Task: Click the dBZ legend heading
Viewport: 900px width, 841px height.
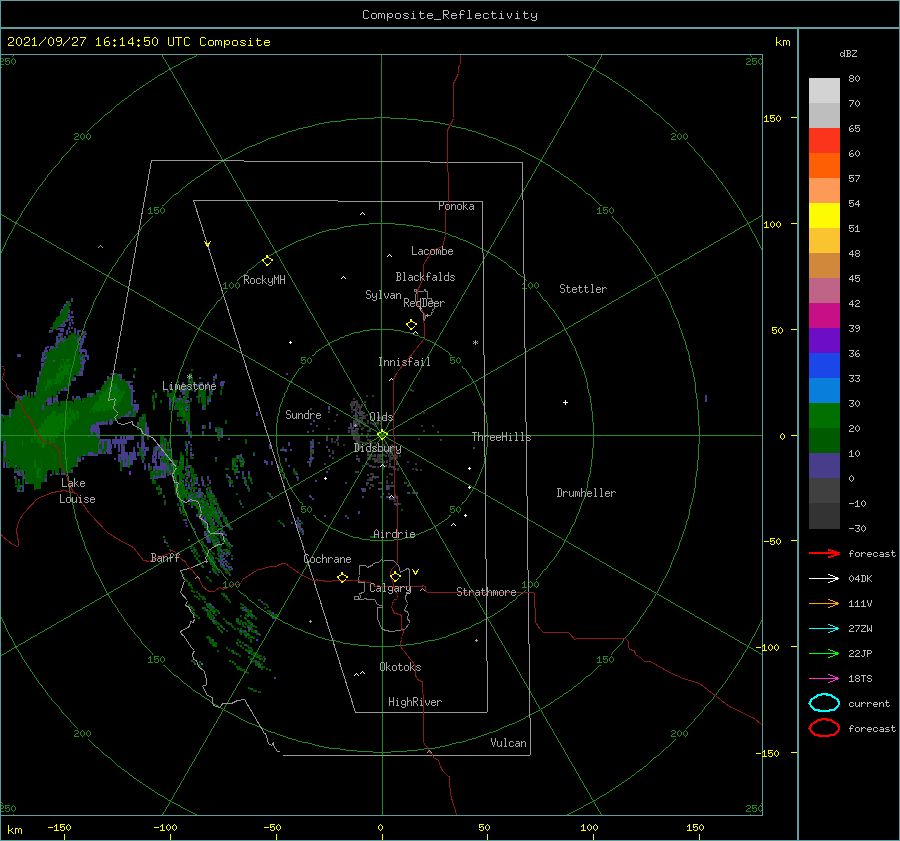Action: [848, 53]
